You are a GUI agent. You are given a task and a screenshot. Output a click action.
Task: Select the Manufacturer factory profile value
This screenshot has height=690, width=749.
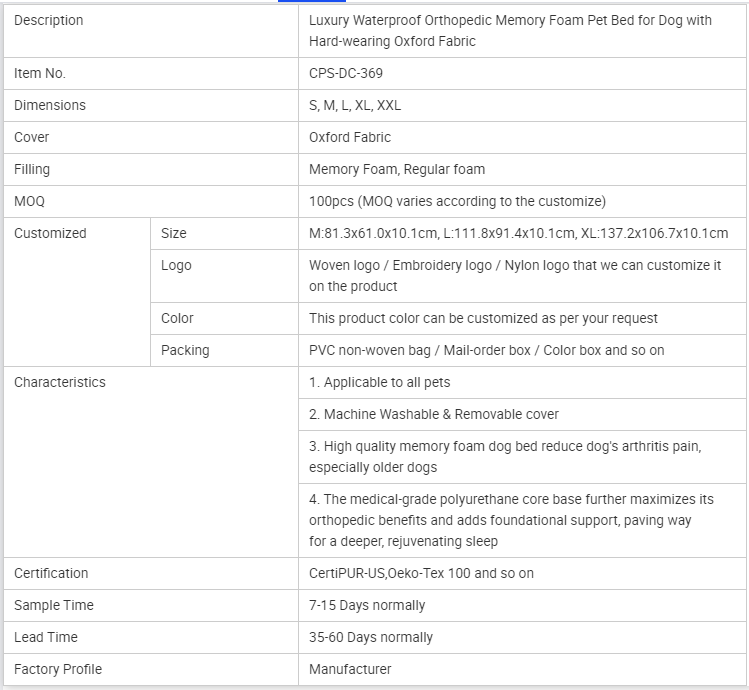[350, 669]
